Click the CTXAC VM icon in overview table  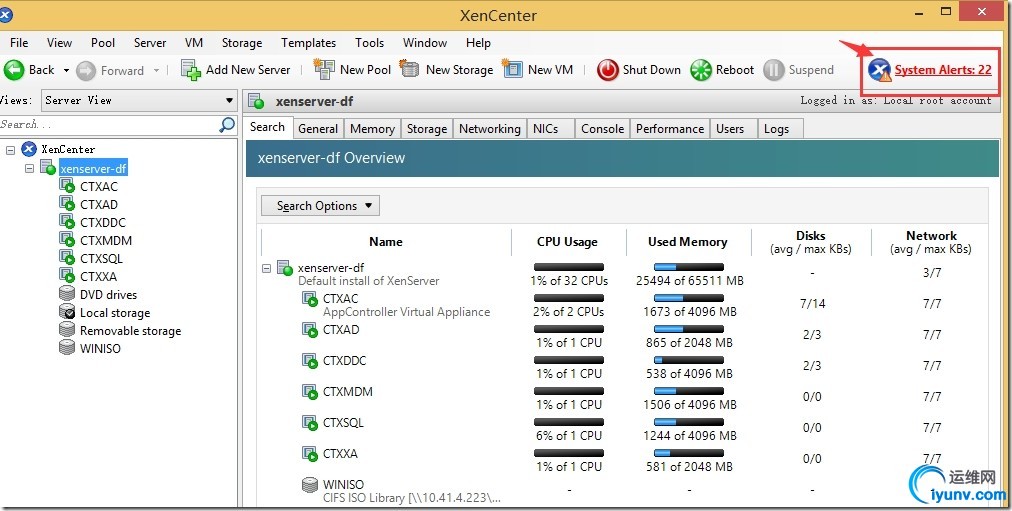click(310, 299)
